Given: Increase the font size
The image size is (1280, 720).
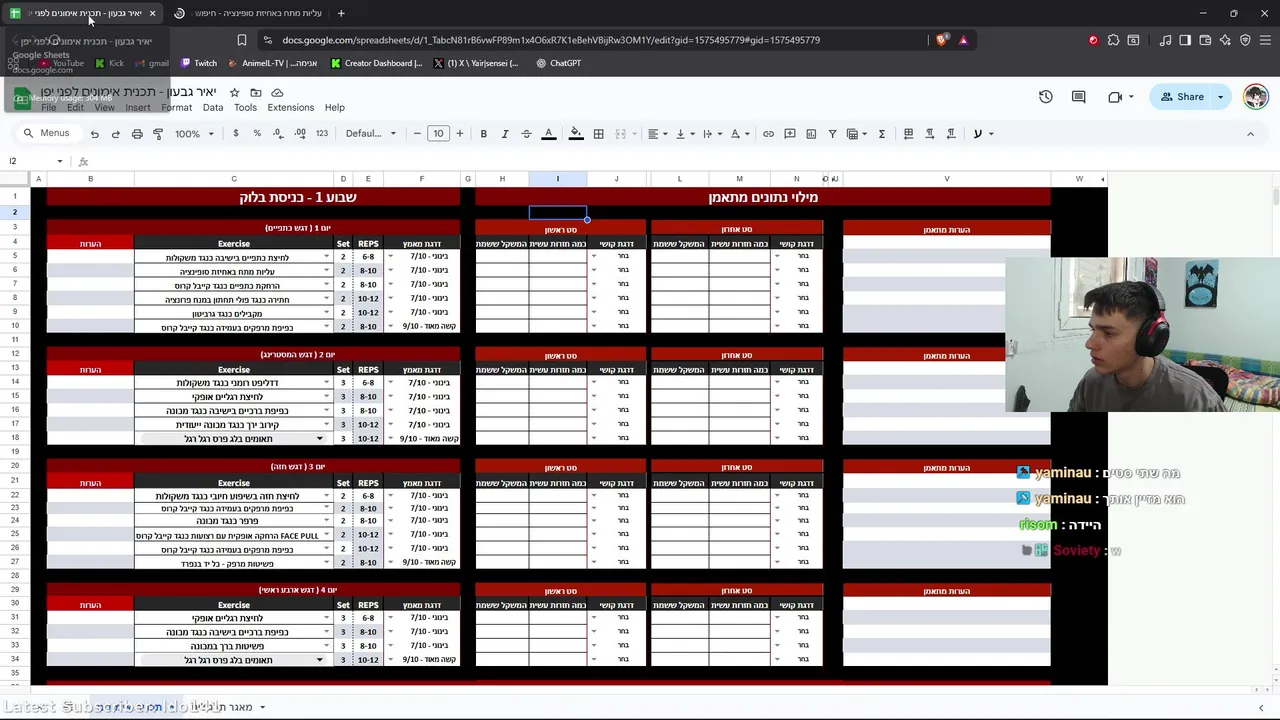Looking at the screenshot, I should pyautogui.click(x=460, y=134).
